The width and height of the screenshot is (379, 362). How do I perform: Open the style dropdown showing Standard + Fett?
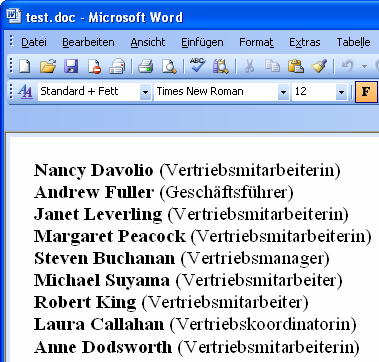pos(145,92)
